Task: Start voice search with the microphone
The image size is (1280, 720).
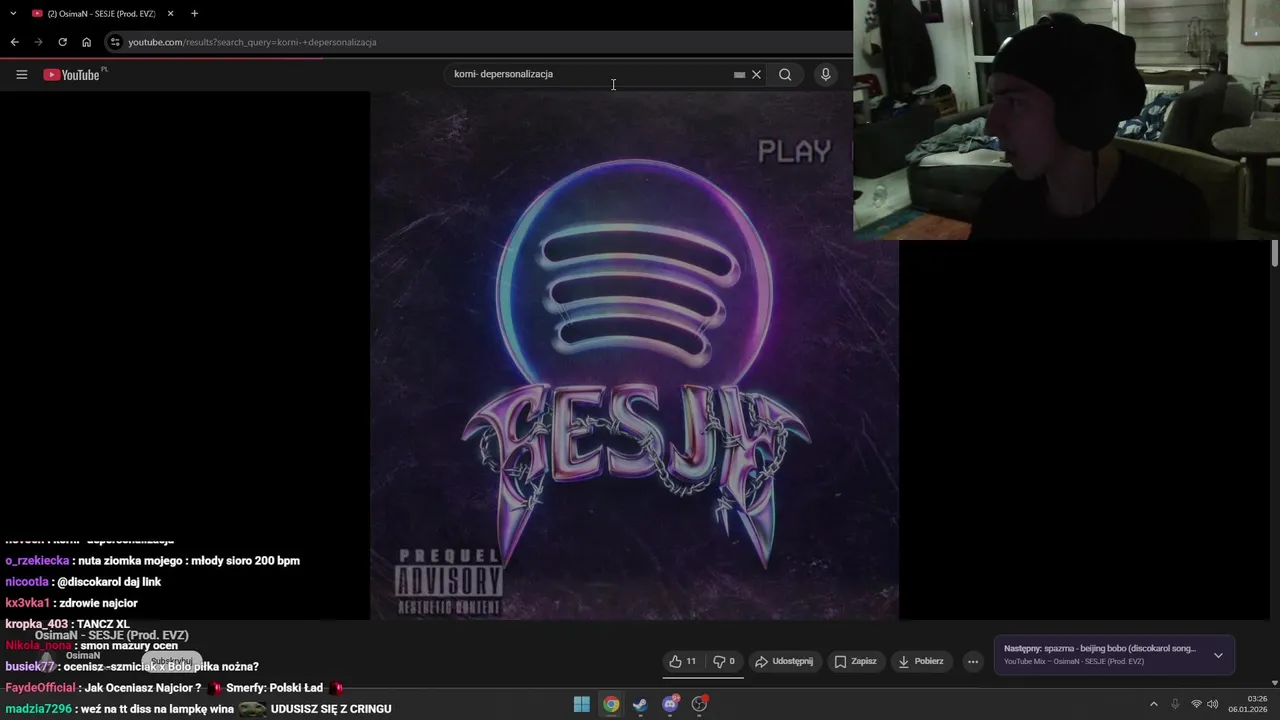Action: coord(825,74)
